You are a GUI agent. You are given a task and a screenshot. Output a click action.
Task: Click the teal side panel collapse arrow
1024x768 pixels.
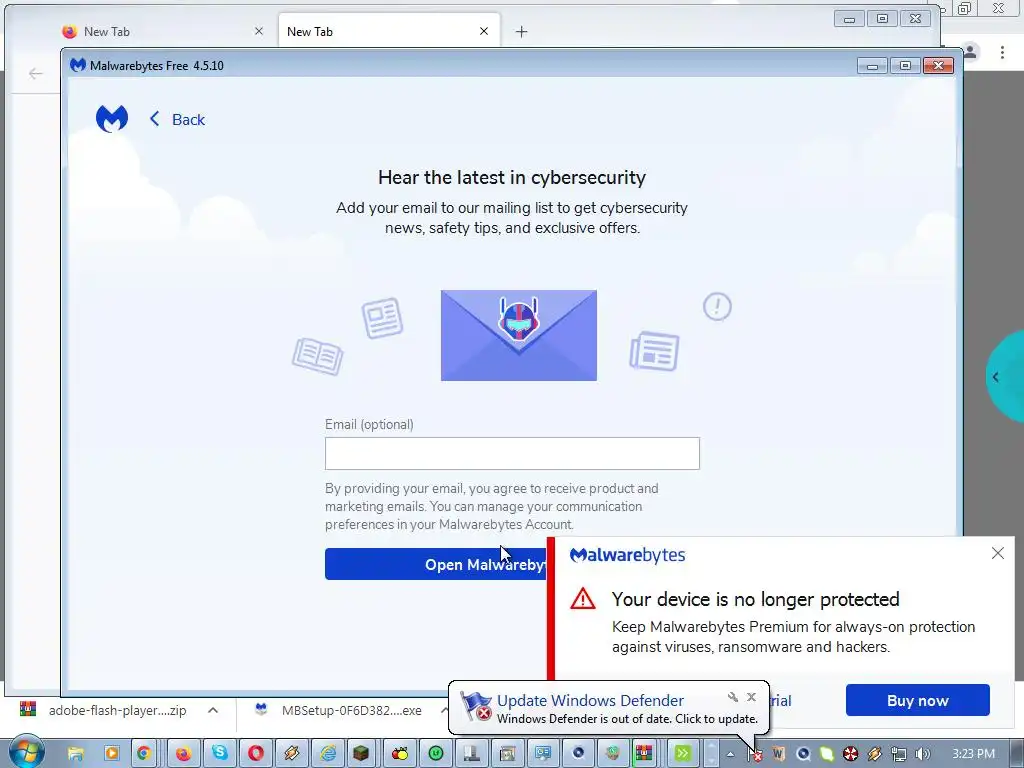[x=995, y=377]
